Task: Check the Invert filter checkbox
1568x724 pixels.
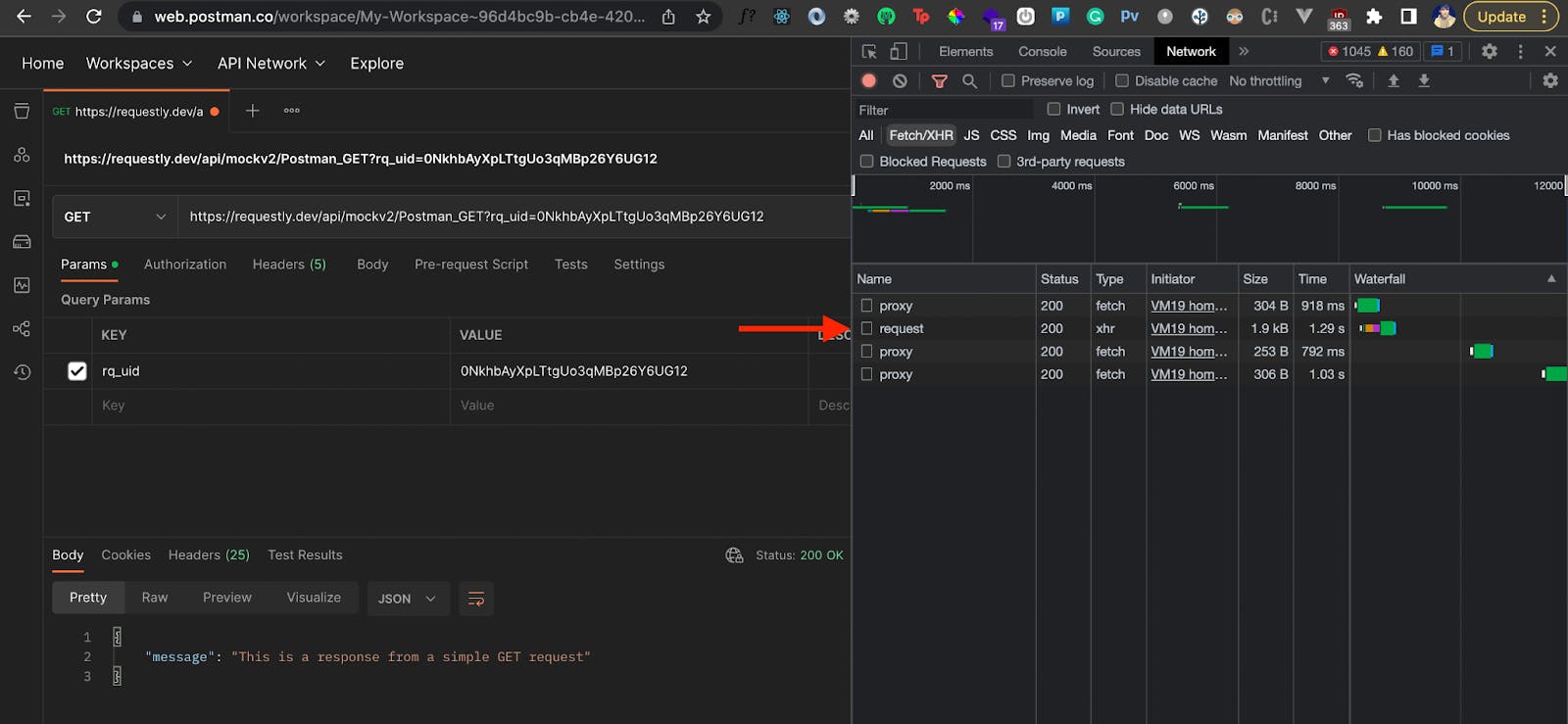Action: [1053, 109]
